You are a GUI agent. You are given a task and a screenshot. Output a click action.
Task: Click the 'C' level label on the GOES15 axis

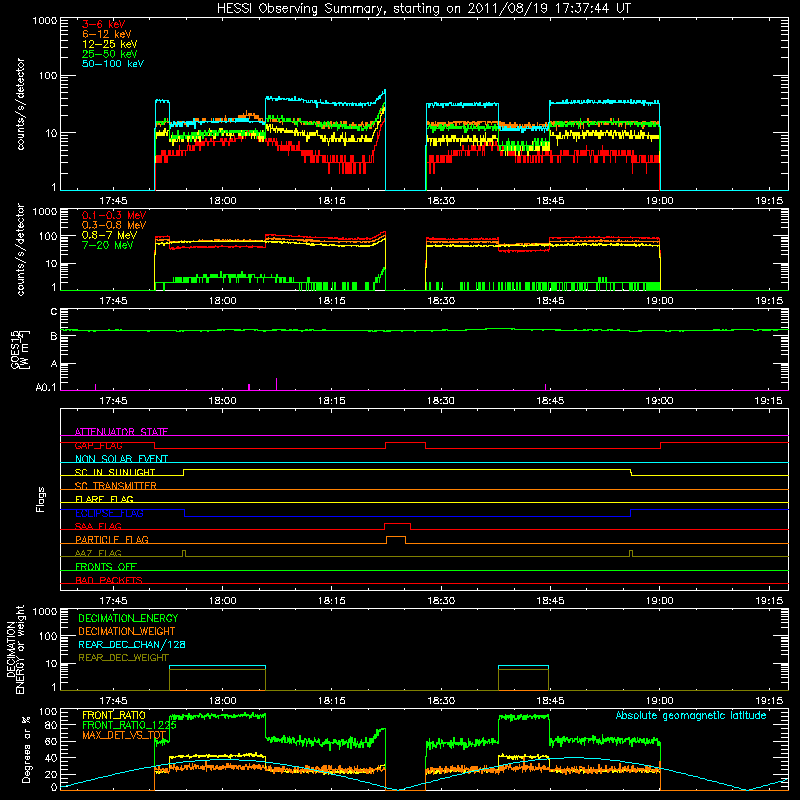coord(54,311)
